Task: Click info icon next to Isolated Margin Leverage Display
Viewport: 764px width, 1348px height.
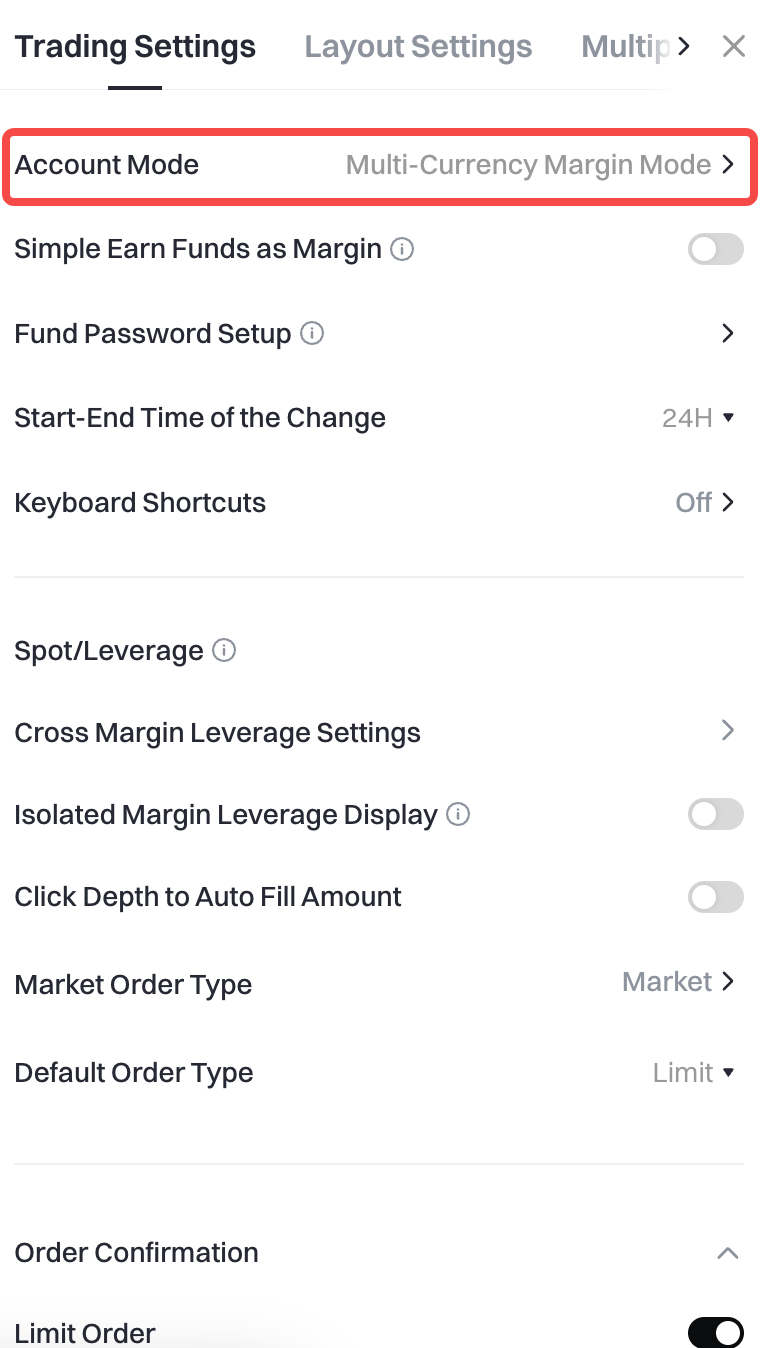Action: [x=458, y=815]
